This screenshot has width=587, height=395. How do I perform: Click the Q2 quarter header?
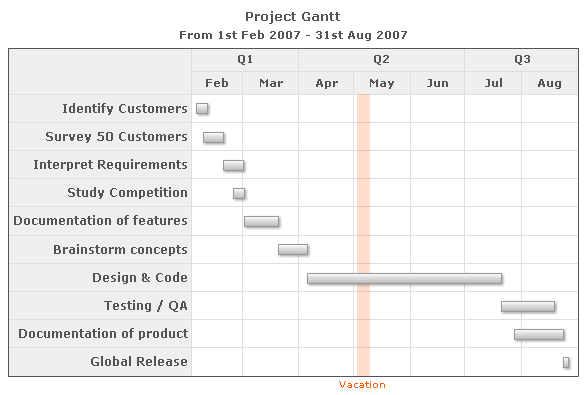(381, 60)
